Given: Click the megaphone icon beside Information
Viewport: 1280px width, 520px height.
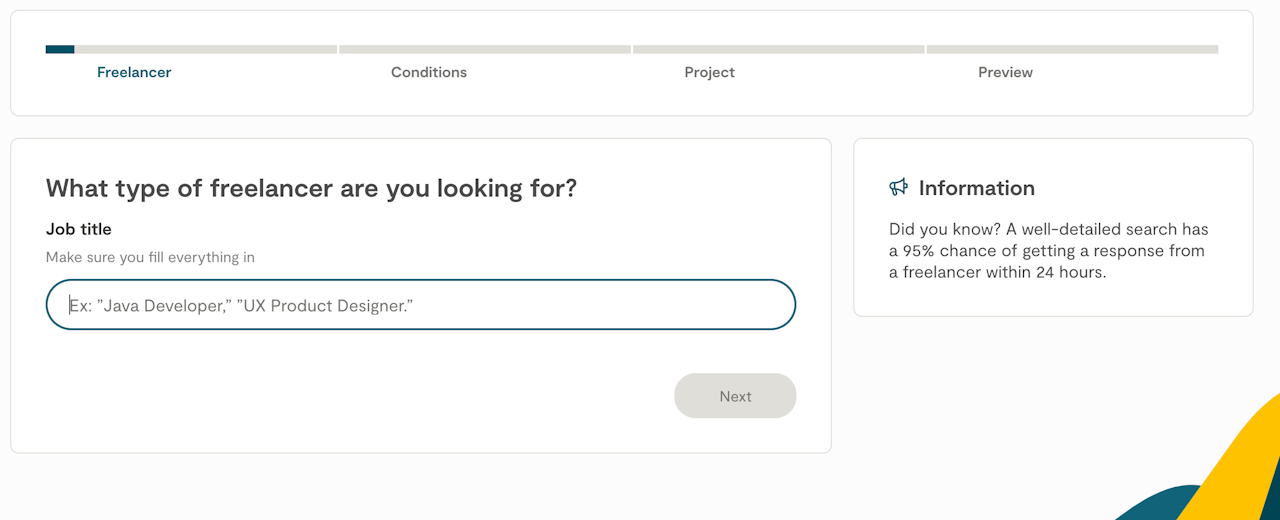Looking at the screenshot, I should (x=898, y=188).
